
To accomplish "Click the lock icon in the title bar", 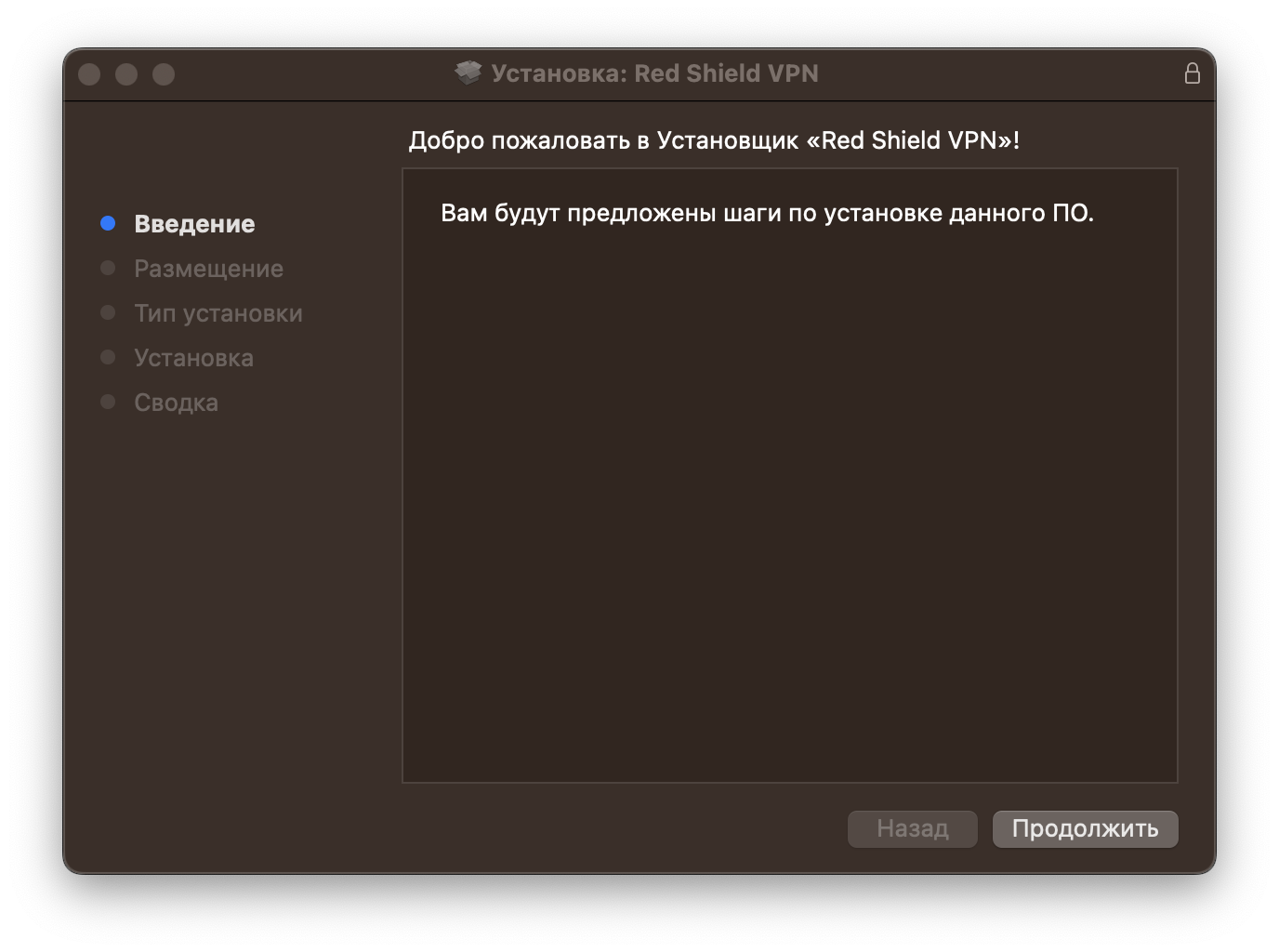I will click(1192, 73).
